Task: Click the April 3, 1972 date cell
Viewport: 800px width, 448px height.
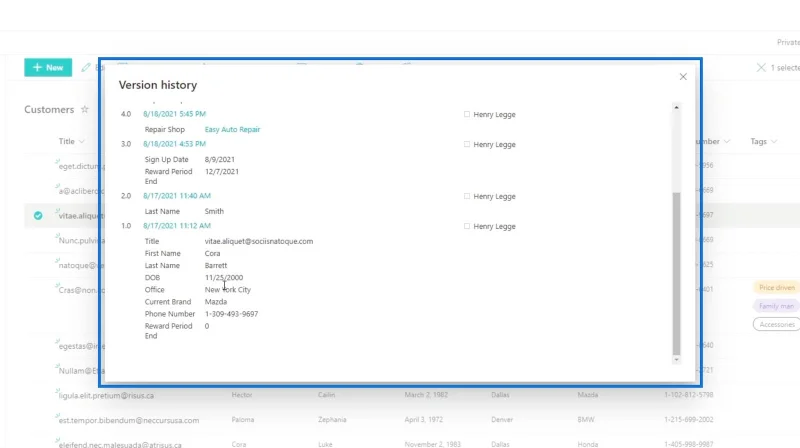Action: coord(423,420)
